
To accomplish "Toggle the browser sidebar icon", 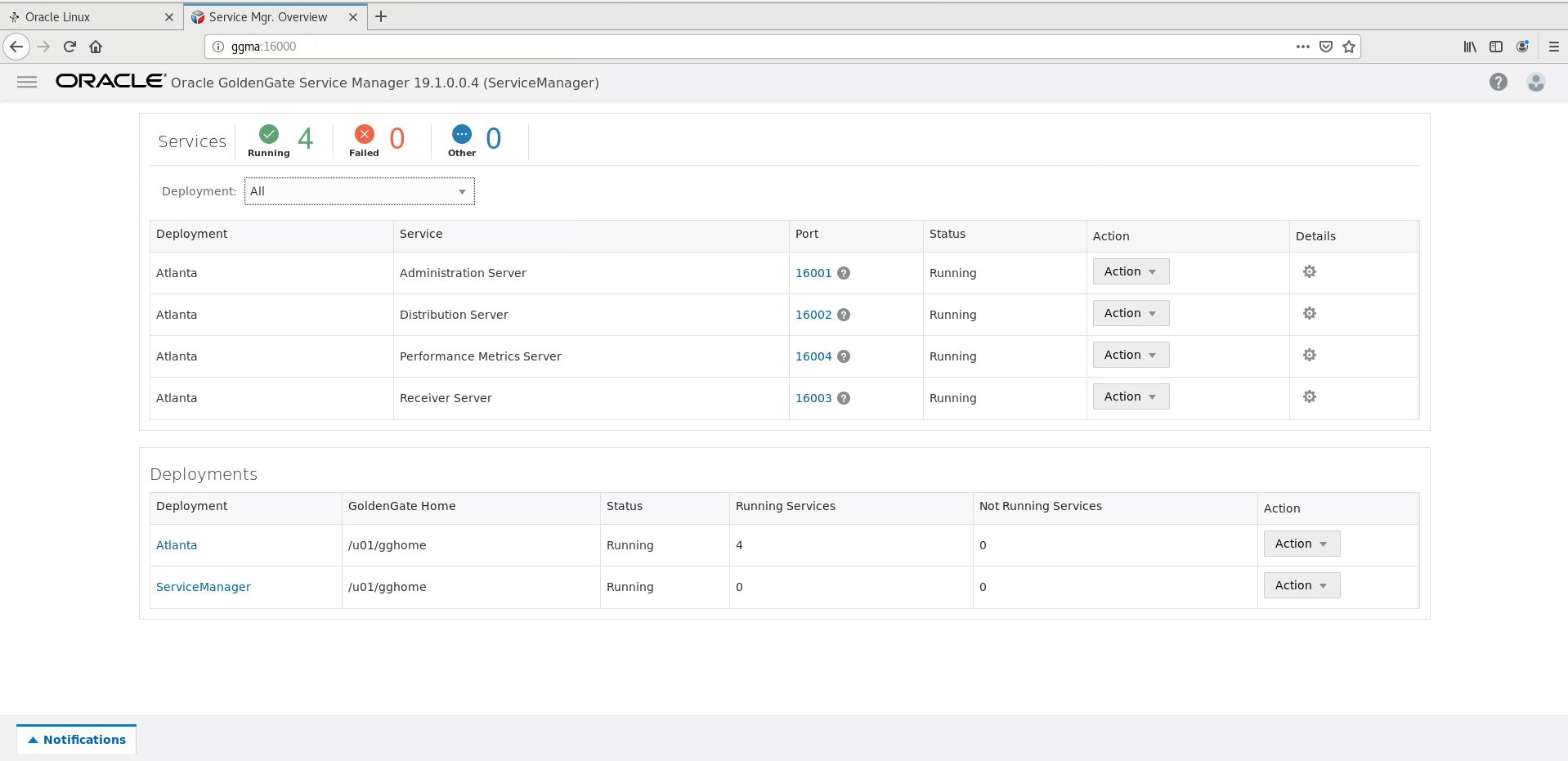I will click(x=1496, y=47).
